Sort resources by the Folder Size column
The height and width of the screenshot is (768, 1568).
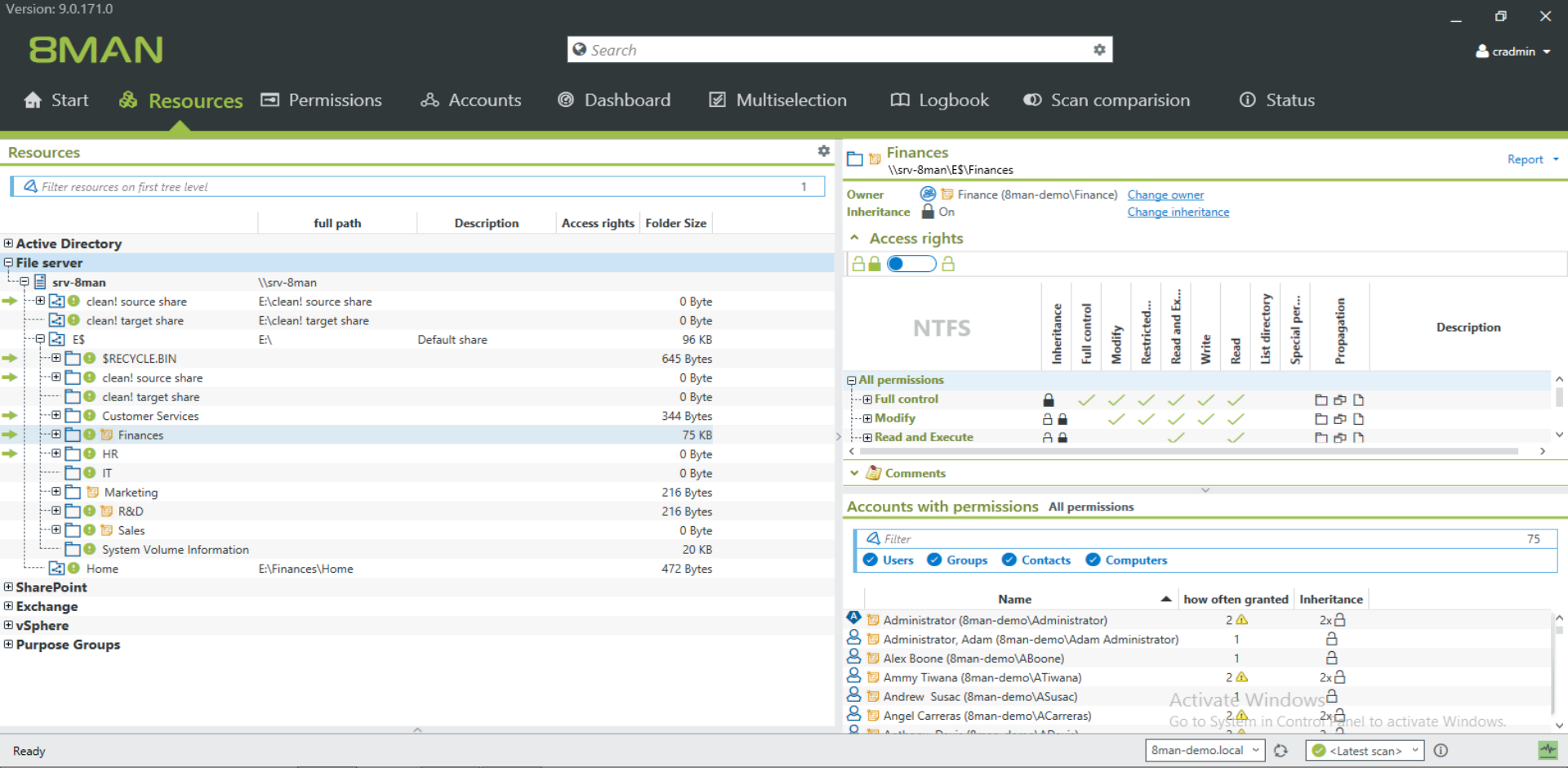pos(675,223)
